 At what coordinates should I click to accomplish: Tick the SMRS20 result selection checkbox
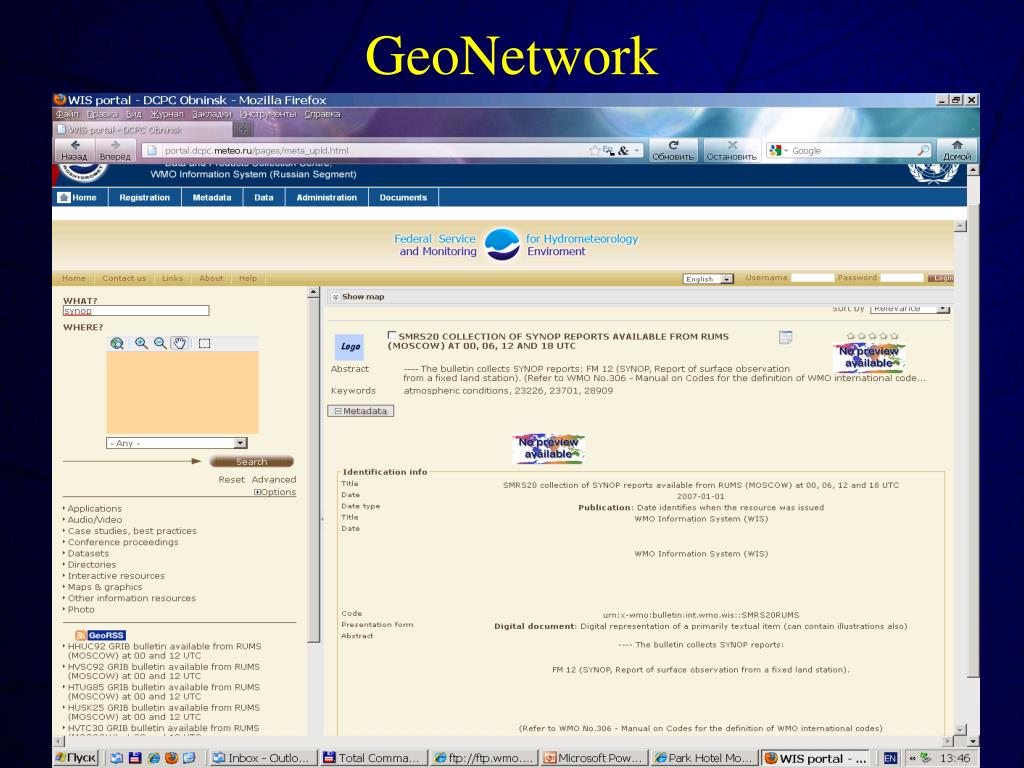[392, 335]
